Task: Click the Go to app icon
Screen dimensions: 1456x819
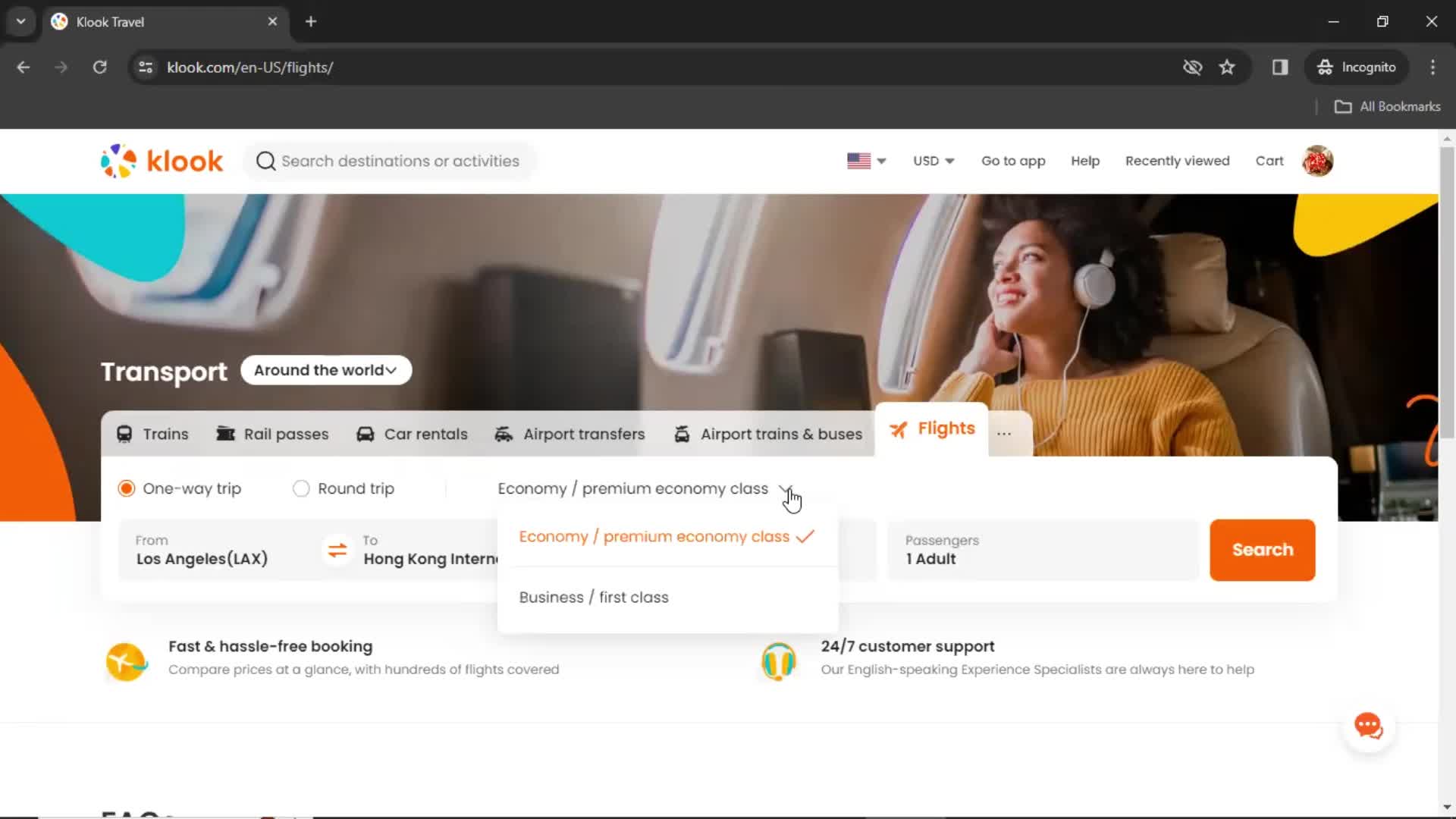Action: [1013, 161]
